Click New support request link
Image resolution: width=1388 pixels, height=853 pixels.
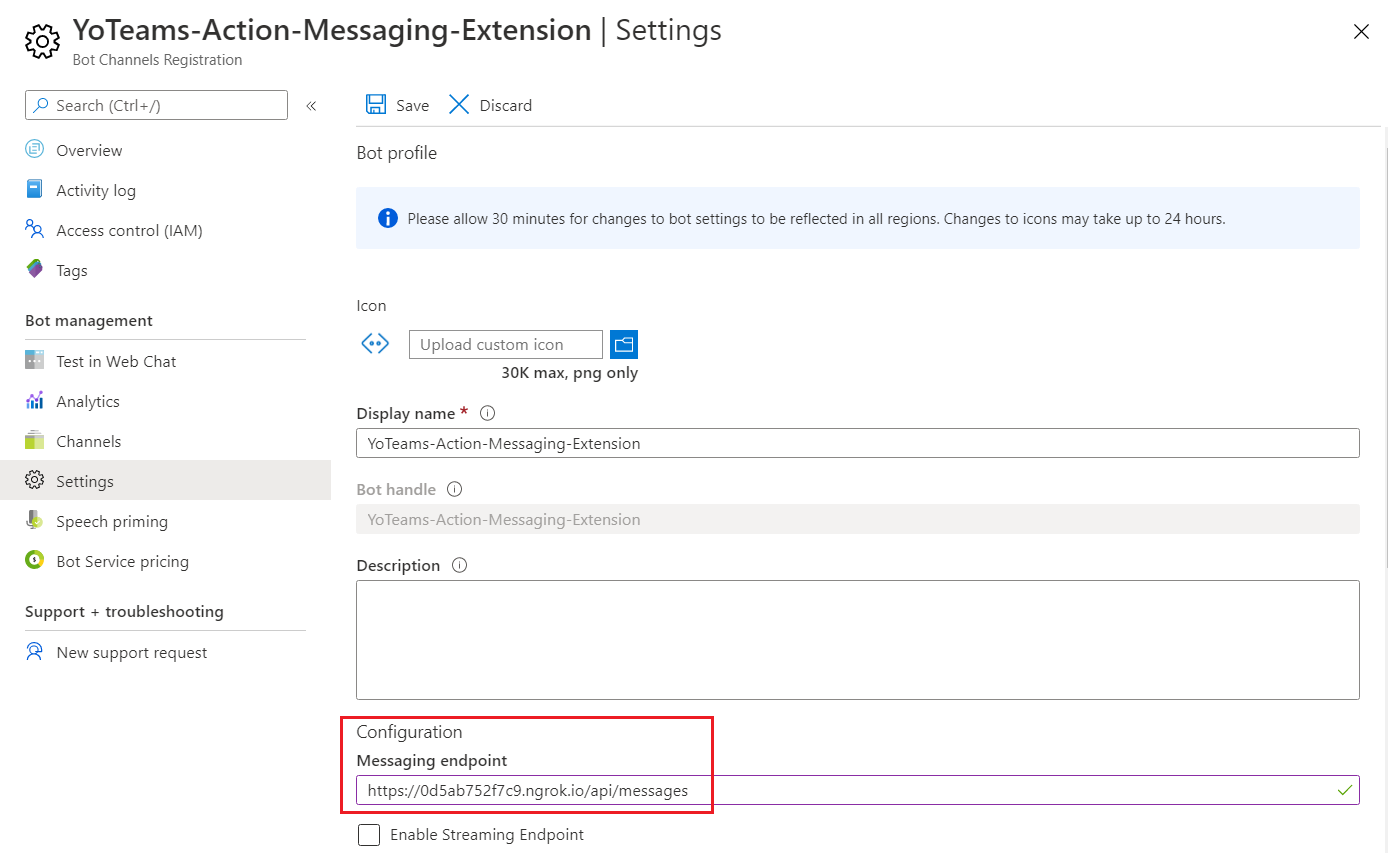click(131, 652)
